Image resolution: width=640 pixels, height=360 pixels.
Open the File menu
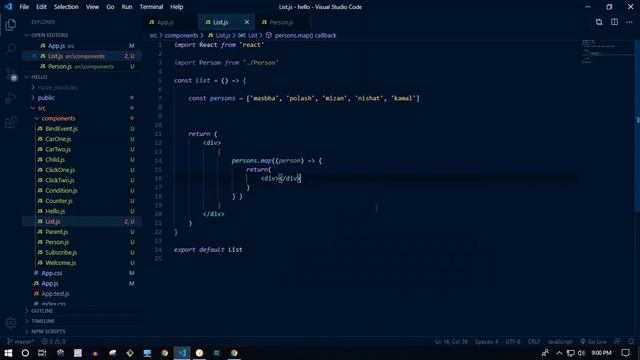[x=24, y=7]
